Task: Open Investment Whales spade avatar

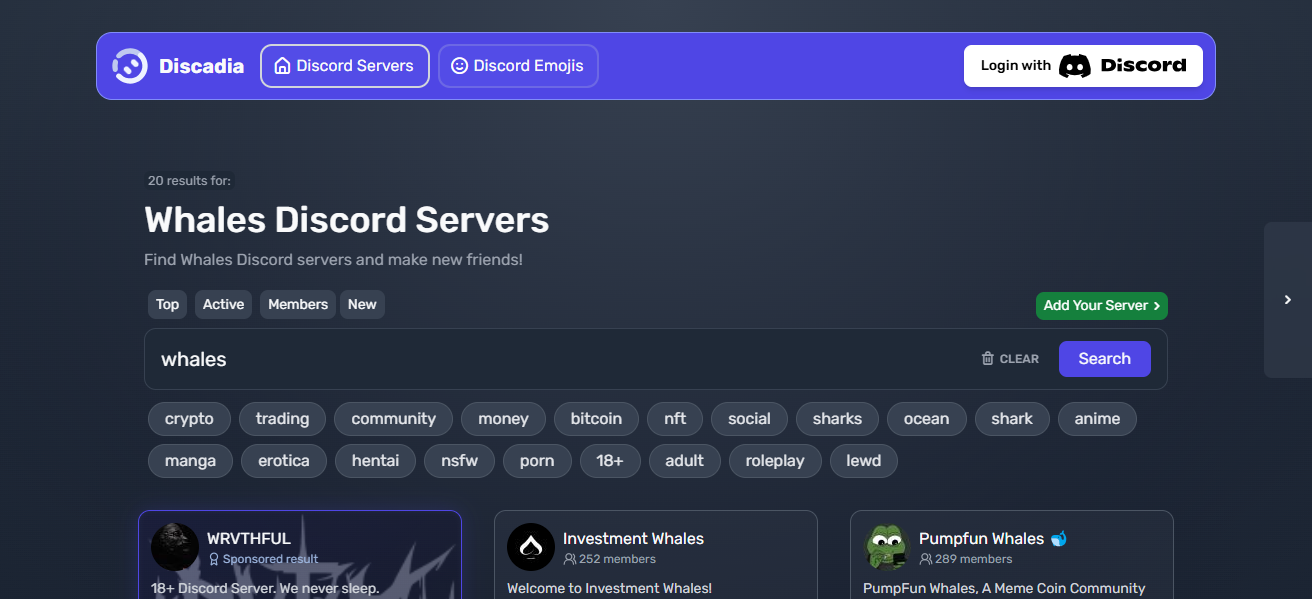Action: click(x=531, y=547)
